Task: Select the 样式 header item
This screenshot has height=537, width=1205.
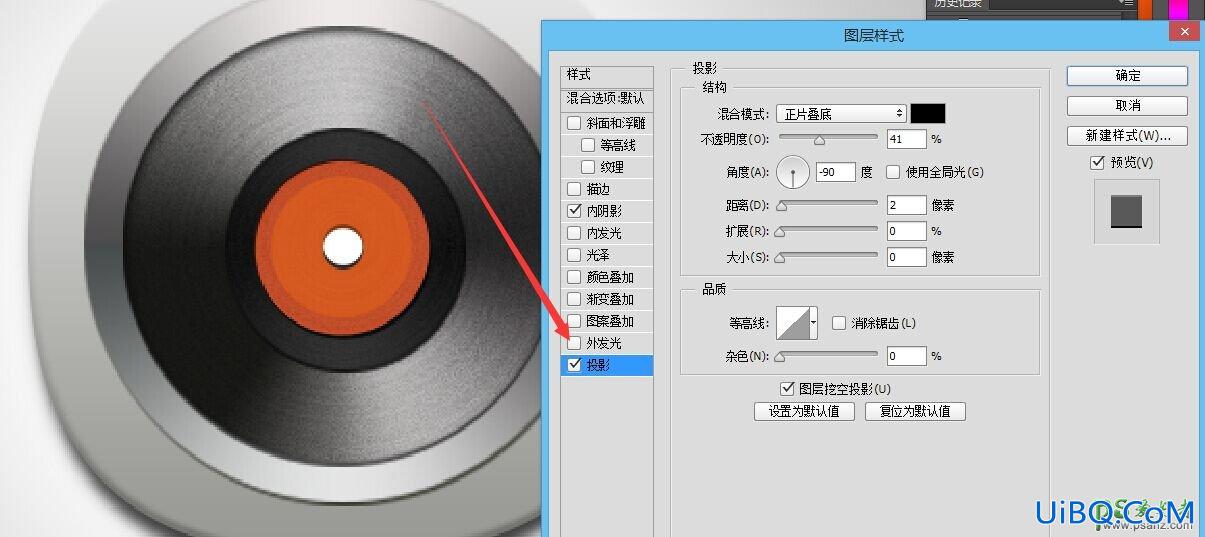Action: point(607,75)
